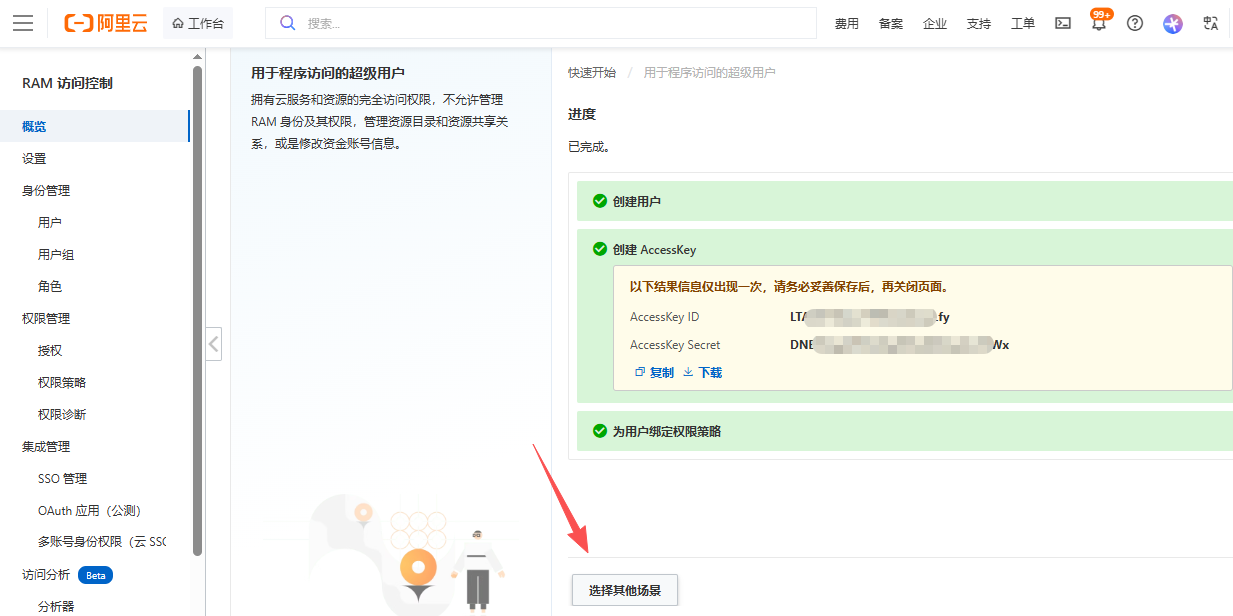Go to 快速开始 breadcrumb link
This screenshot has width=1233, height=616.
point(592,73)
